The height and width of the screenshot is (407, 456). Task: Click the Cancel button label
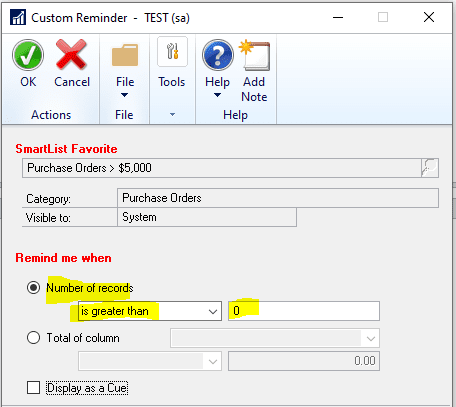coord(72,82)
